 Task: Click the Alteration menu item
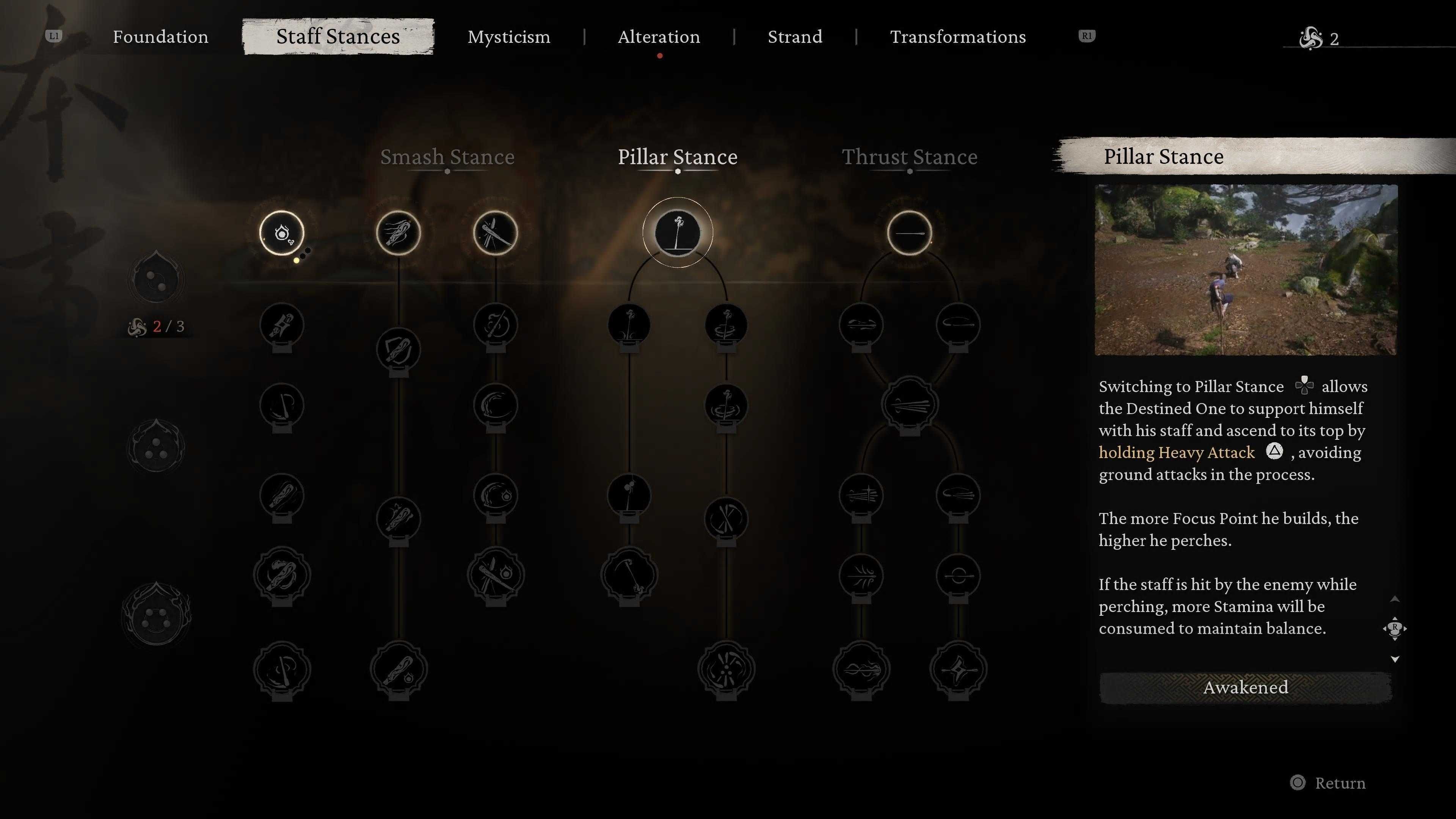point(657,37)
